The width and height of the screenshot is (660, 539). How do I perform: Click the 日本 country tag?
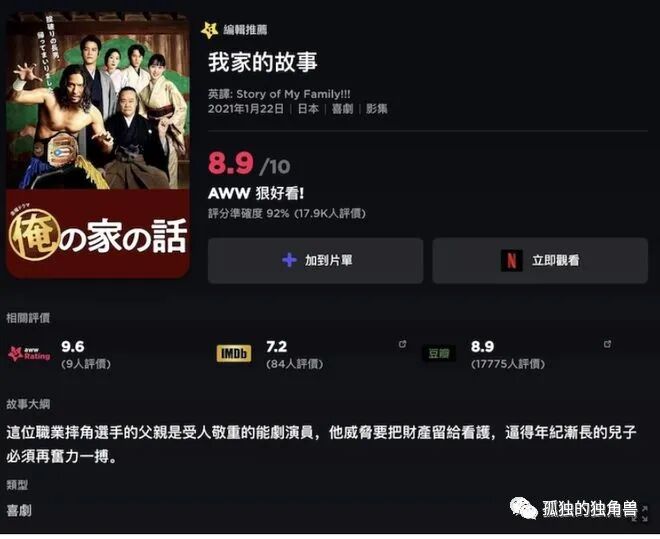[x=308, y=109]
